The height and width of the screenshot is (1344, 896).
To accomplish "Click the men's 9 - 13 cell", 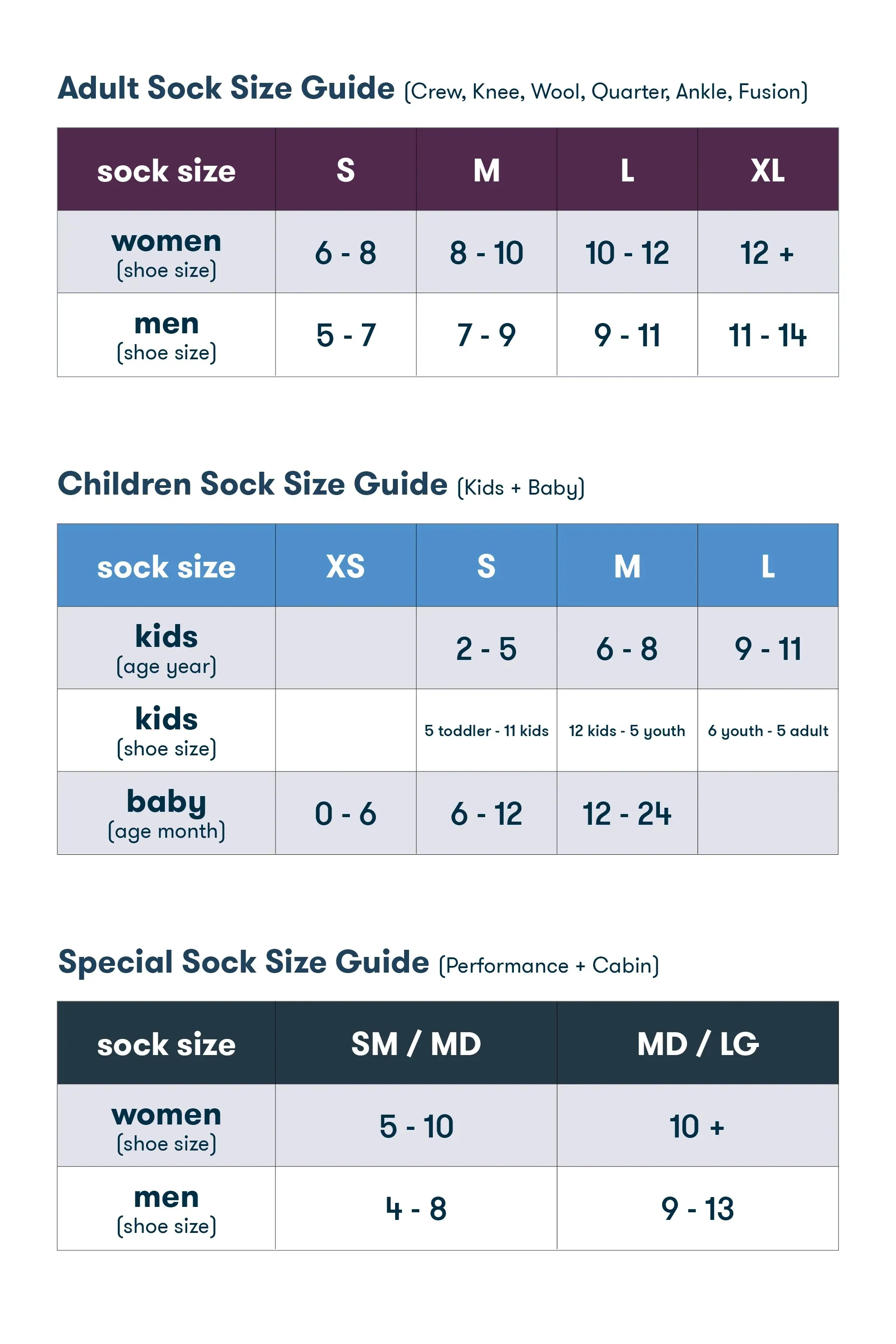I will [x=698, y=1209].
